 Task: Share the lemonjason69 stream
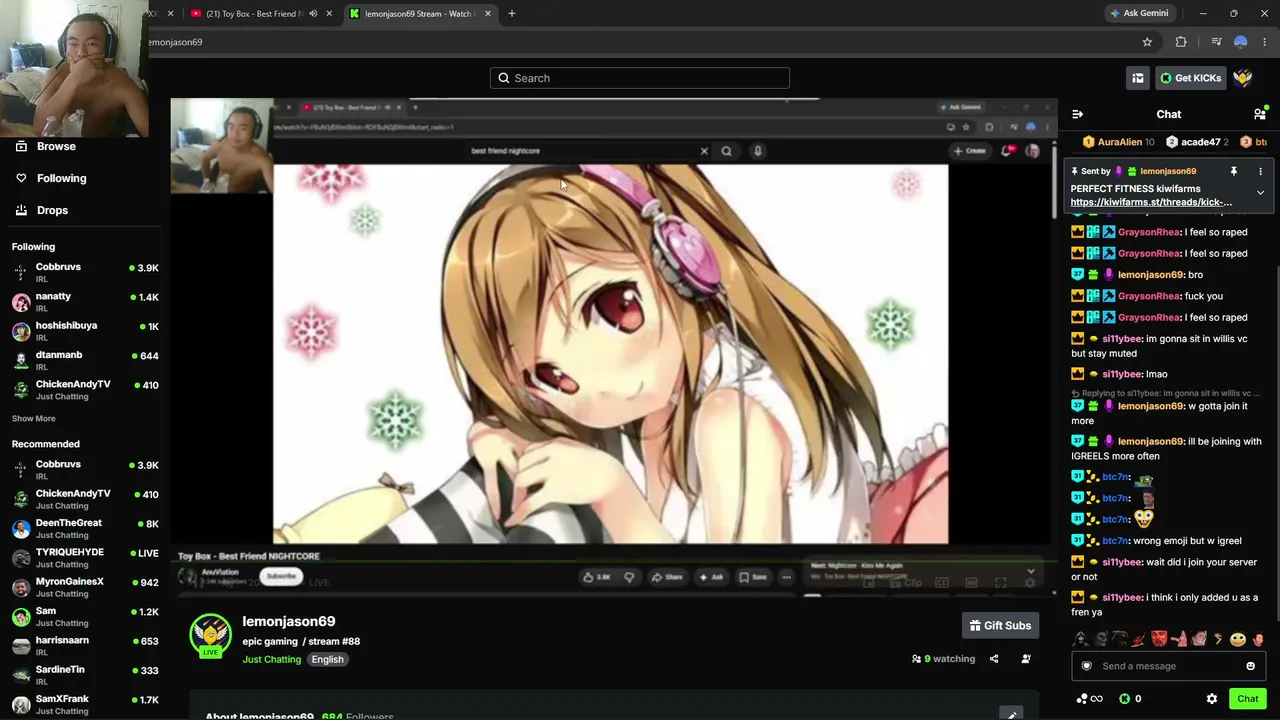click(x=994, y=659)
